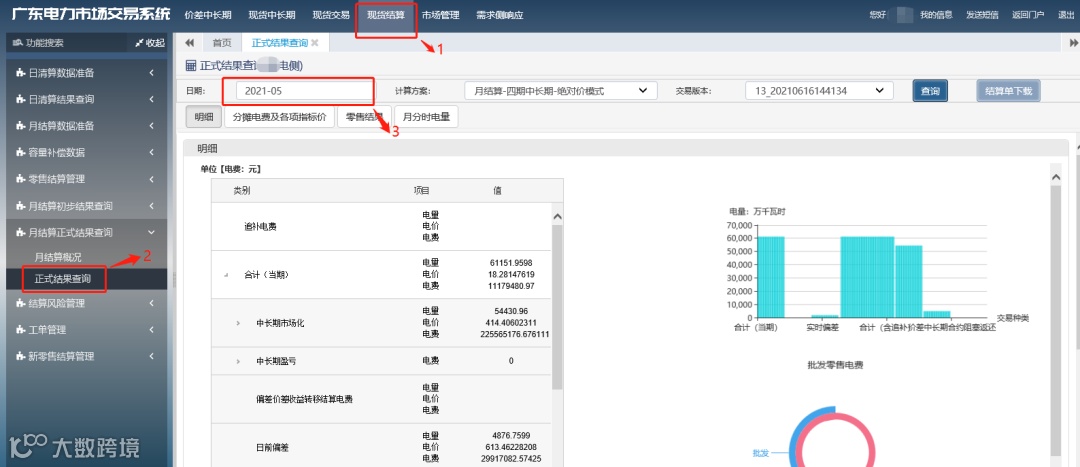This screenshot has width=1080, height=467.
Task: Click the 合计（当期） bar in chart
Action: [770, 276]
